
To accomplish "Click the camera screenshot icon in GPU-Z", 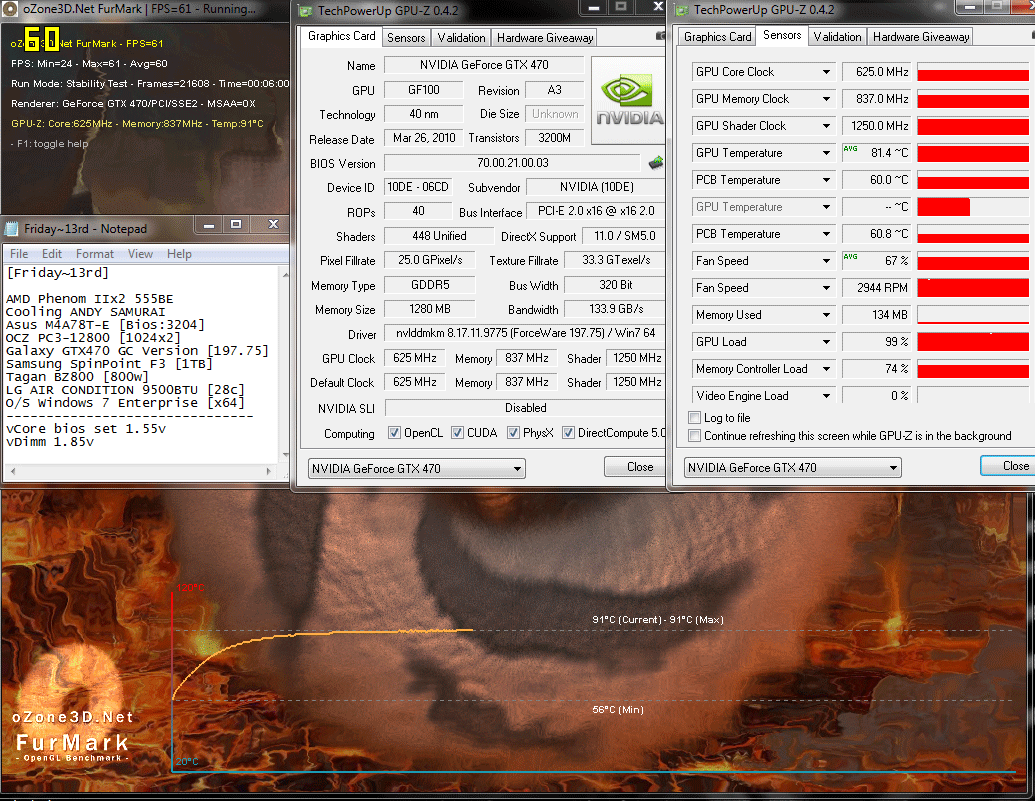I will click(660, 36).
